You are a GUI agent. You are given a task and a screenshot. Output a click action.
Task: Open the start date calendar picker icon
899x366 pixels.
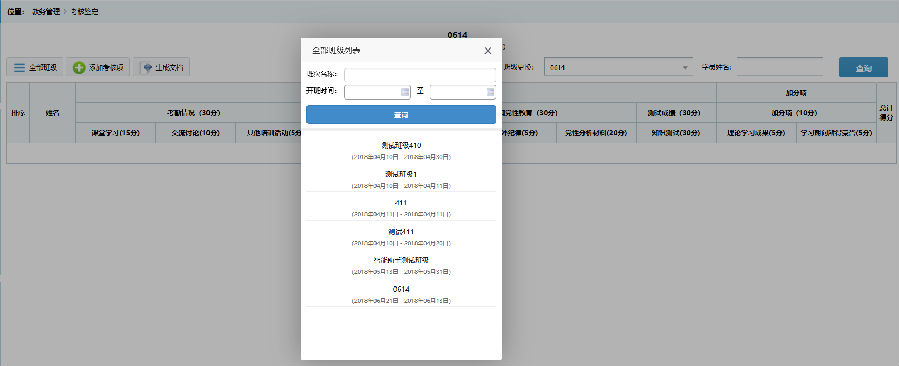click(404, 92)
